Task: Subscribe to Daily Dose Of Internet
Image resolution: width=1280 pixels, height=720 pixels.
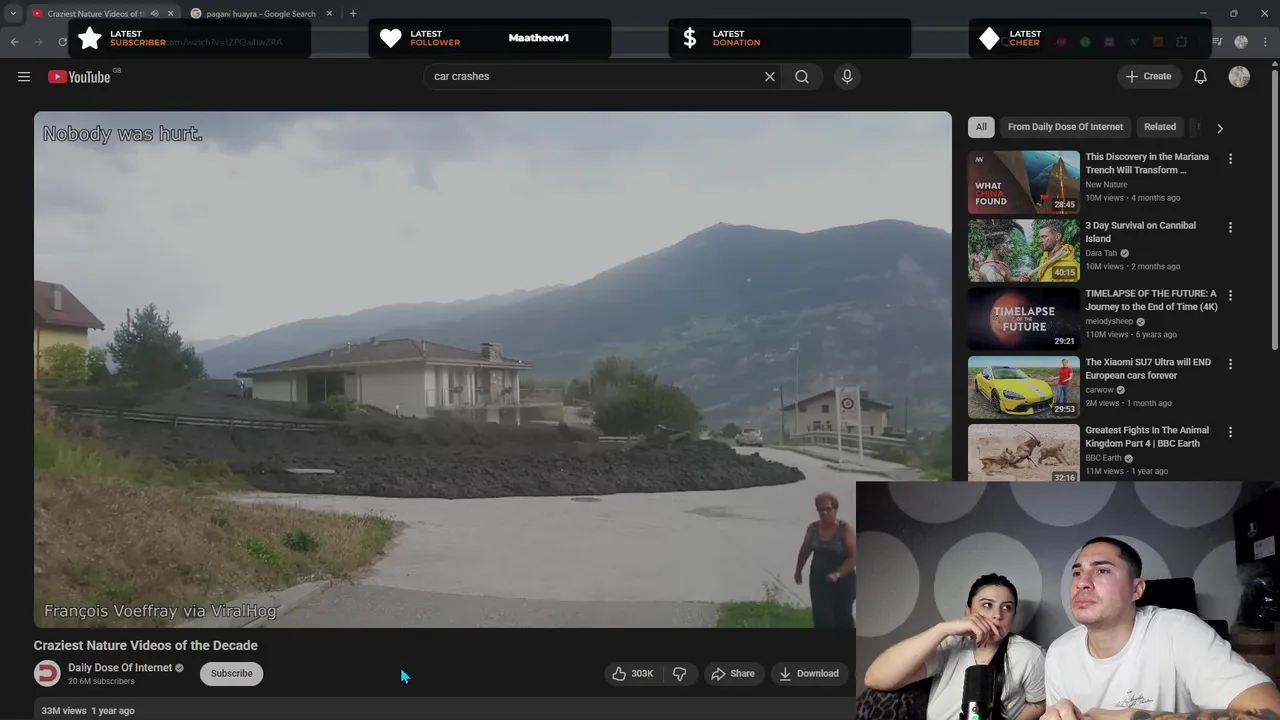Action: (x=231, y=674)
